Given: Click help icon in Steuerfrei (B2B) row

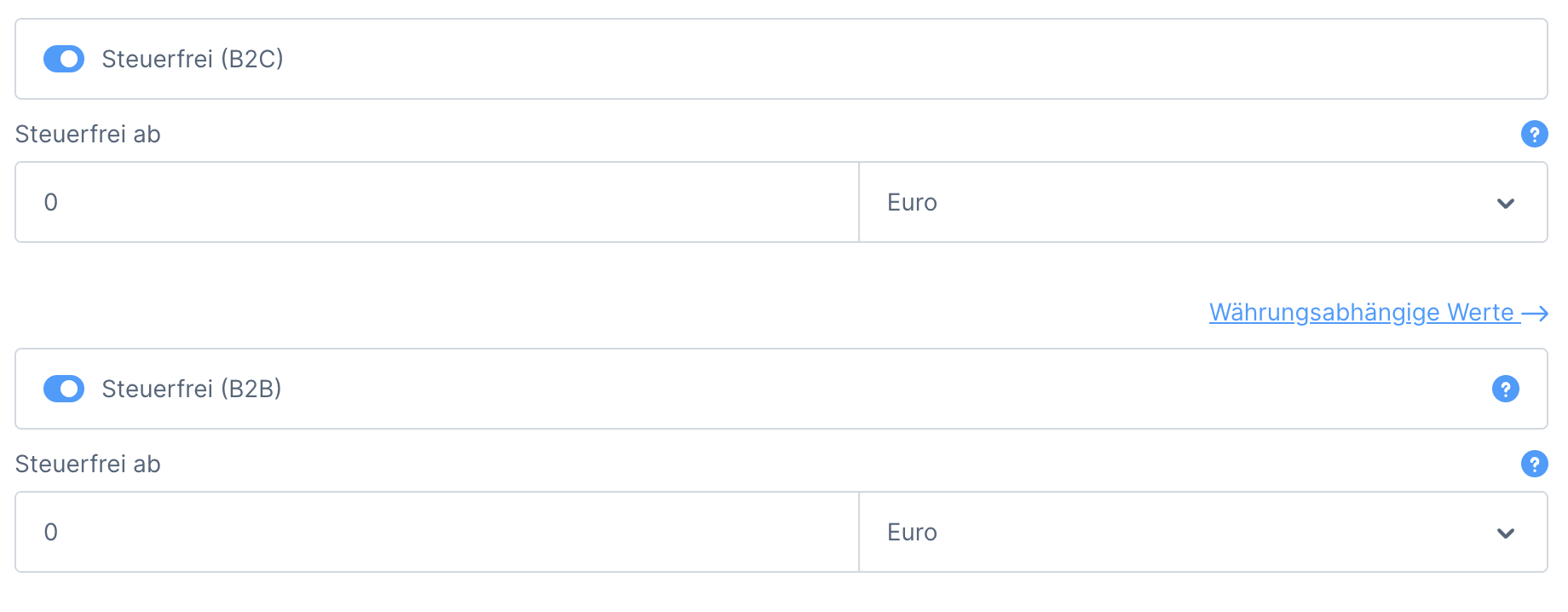Looking at the screenshot, I should point(1505,389).
